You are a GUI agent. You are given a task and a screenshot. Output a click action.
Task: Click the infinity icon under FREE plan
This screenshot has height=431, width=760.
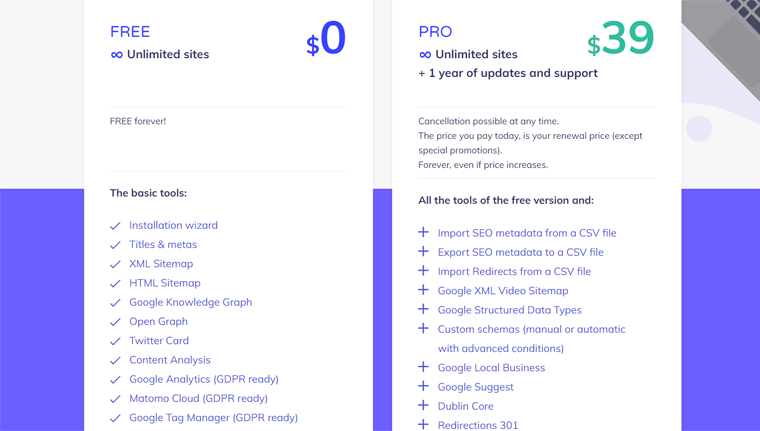pos(116,55)
